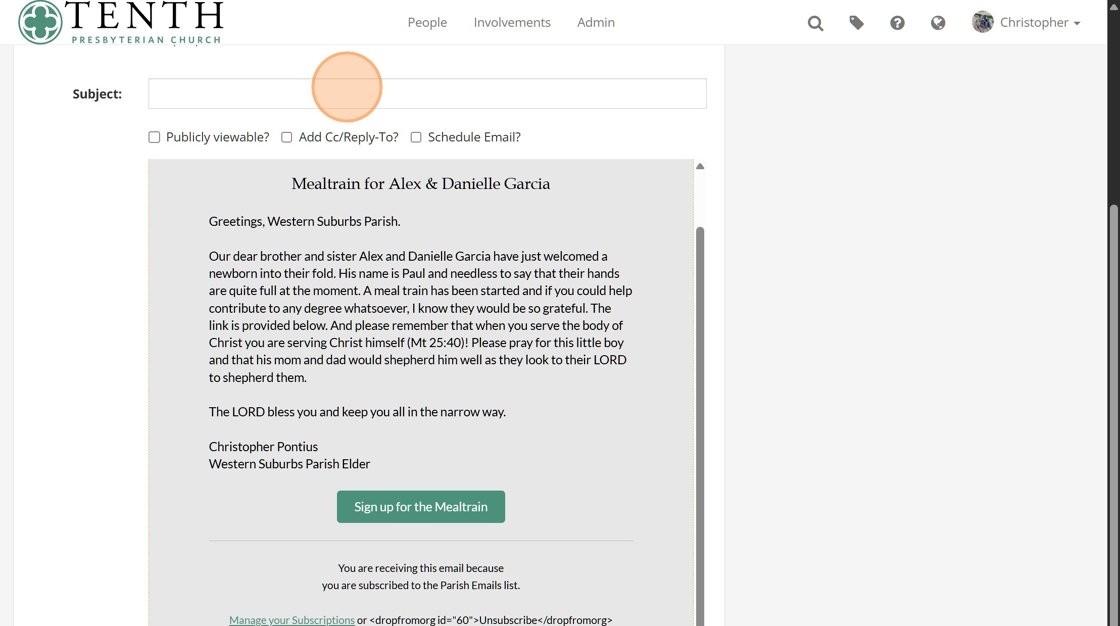1120x626 pixels.
Task: Click the email preview scroll-up arrow
Action: click(x=700, y=166)
